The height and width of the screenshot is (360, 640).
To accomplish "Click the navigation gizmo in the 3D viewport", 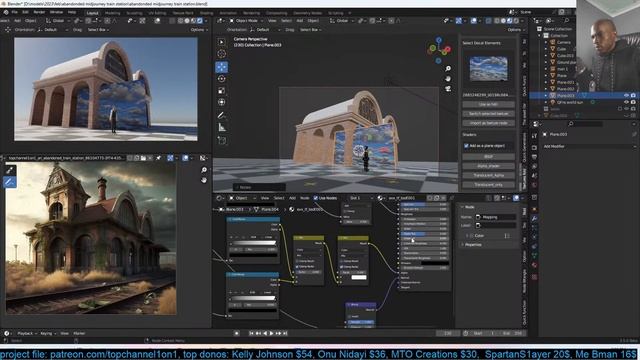I will pos(439,50).
